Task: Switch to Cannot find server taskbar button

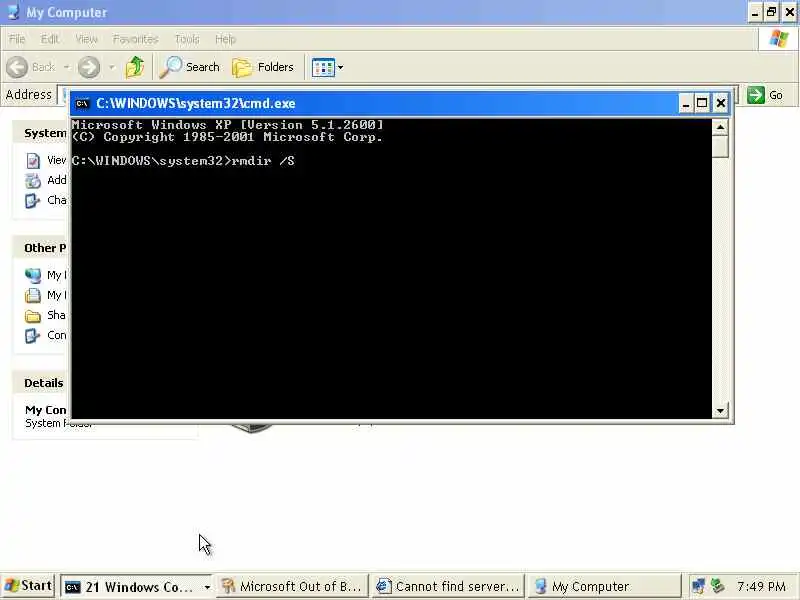Action: 448,587
